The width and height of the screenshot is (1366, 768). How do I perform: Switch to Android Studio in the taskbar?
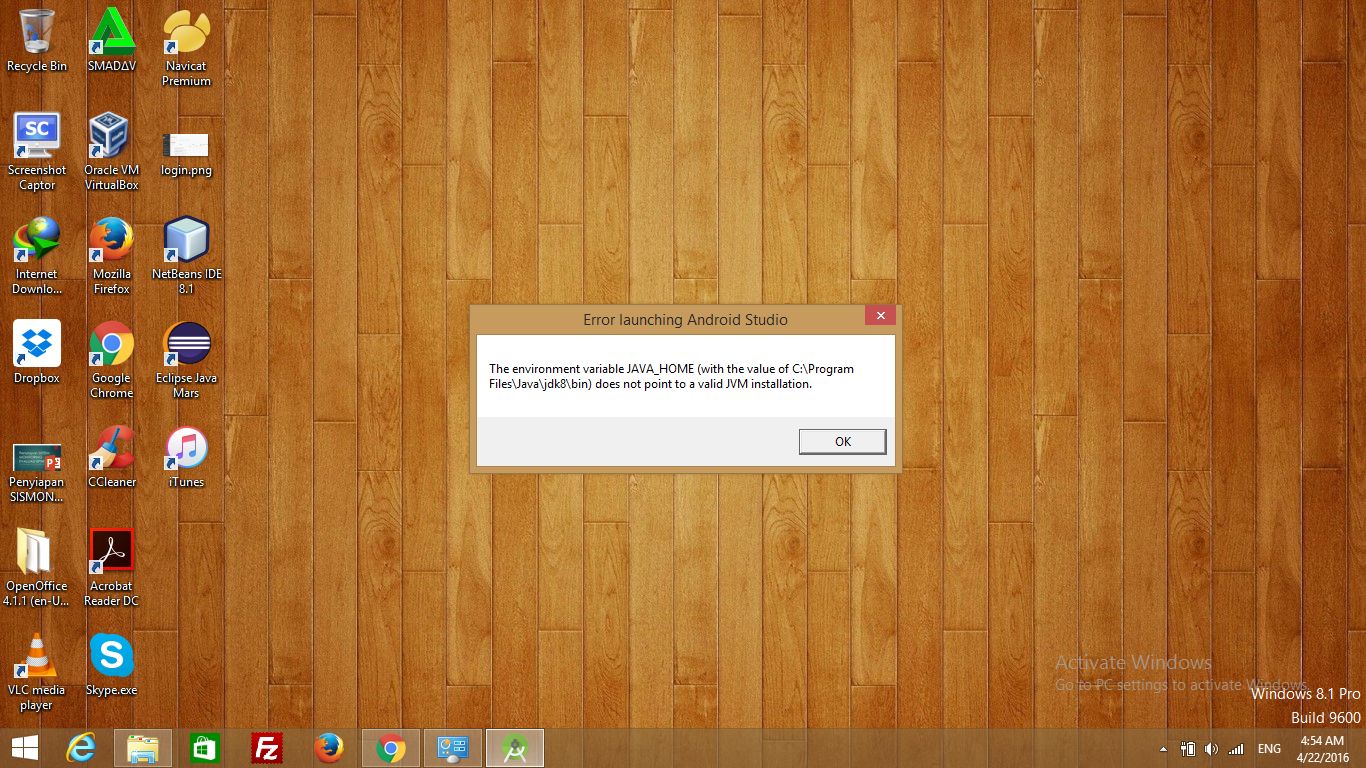pos(515,748)
